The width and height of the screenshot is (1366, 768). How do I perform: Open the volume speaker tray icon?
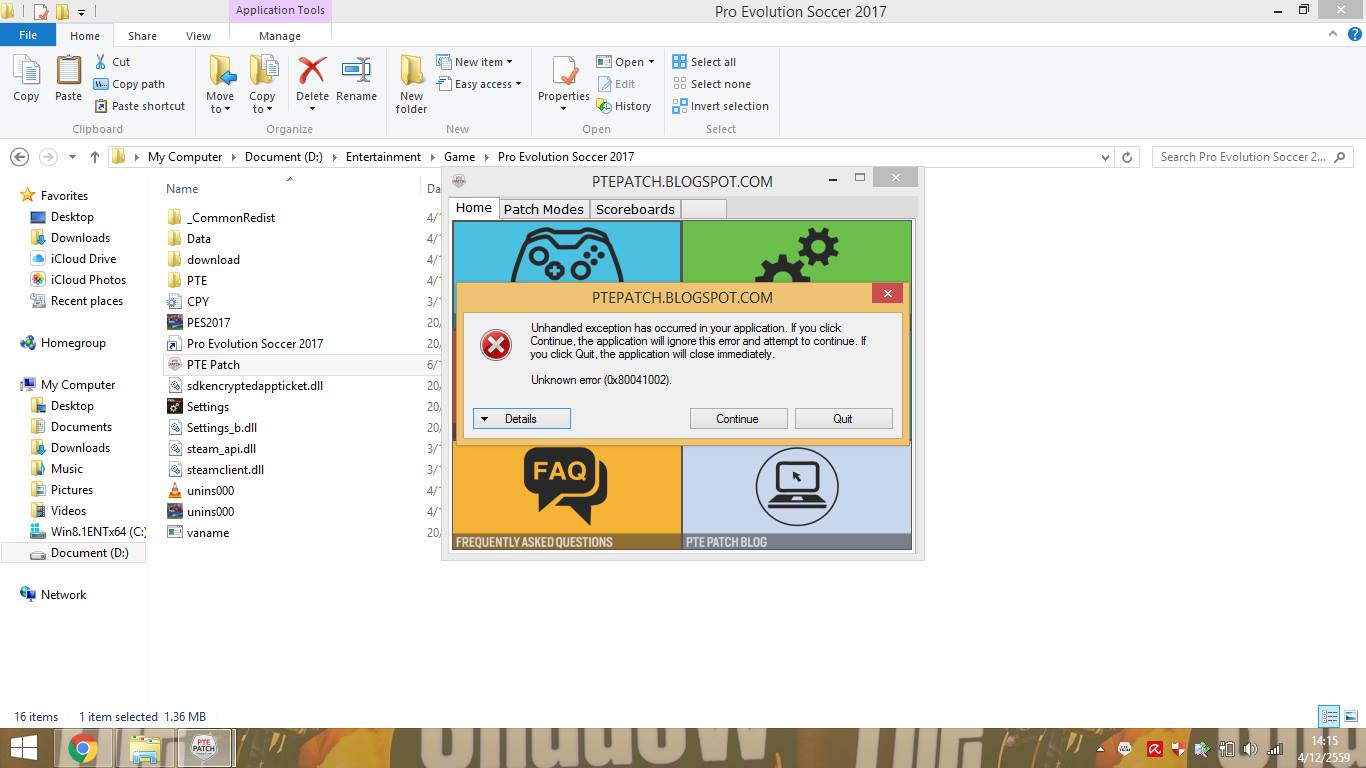pos(1250,749)
